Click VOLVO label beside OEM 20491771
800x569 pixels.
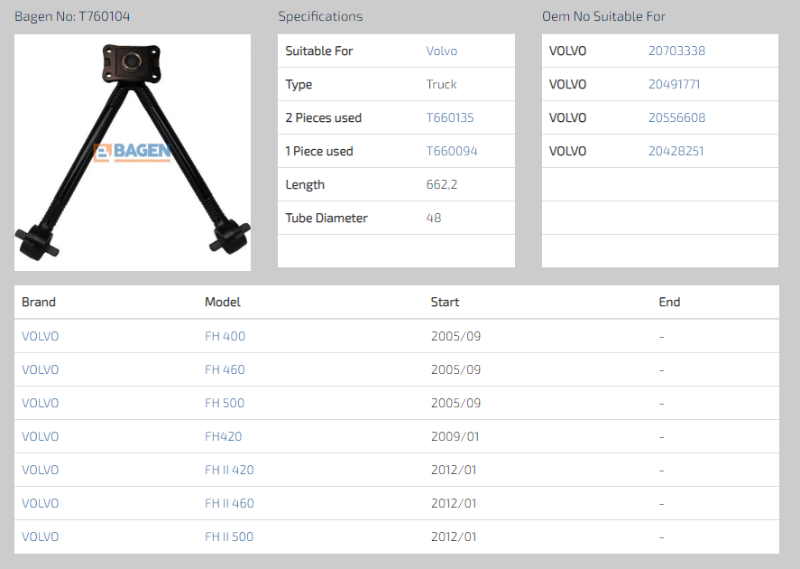click(568, 84)
